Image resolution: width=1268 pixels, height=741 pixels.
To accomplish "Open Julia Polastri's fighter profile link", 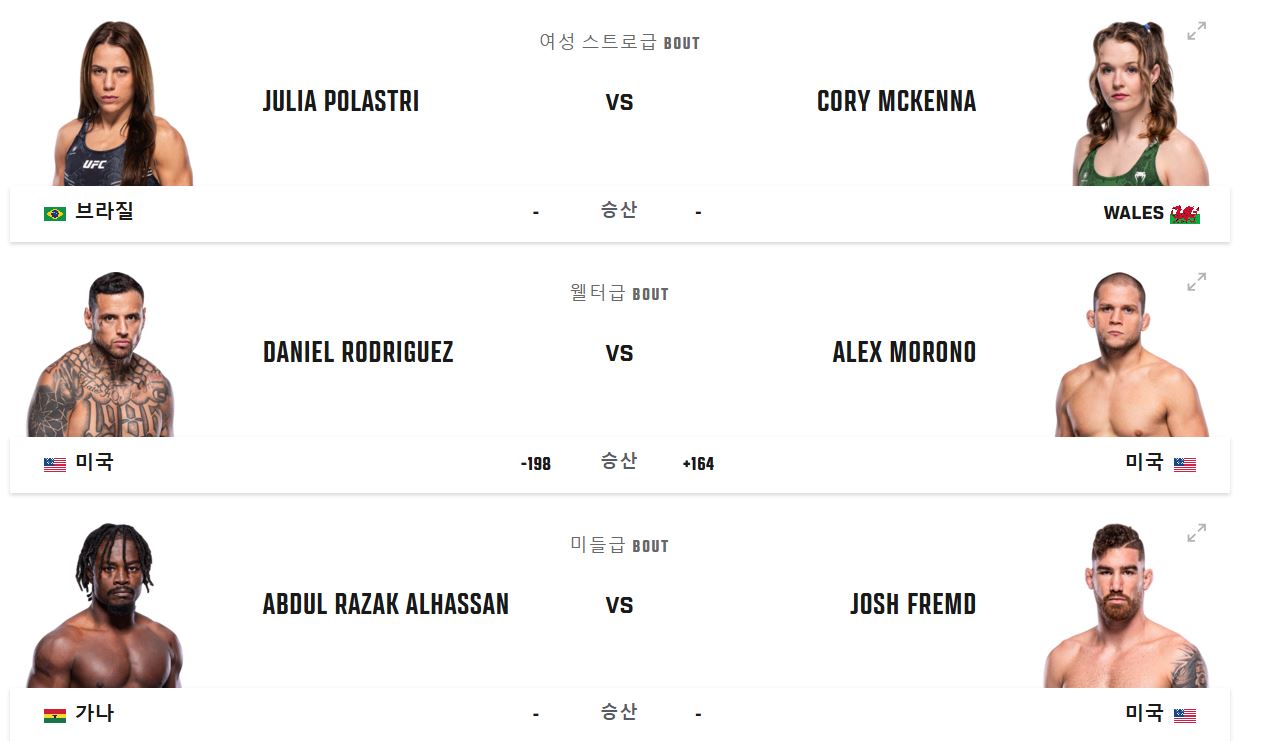I will pyautogui.click(x=341, y=101).
